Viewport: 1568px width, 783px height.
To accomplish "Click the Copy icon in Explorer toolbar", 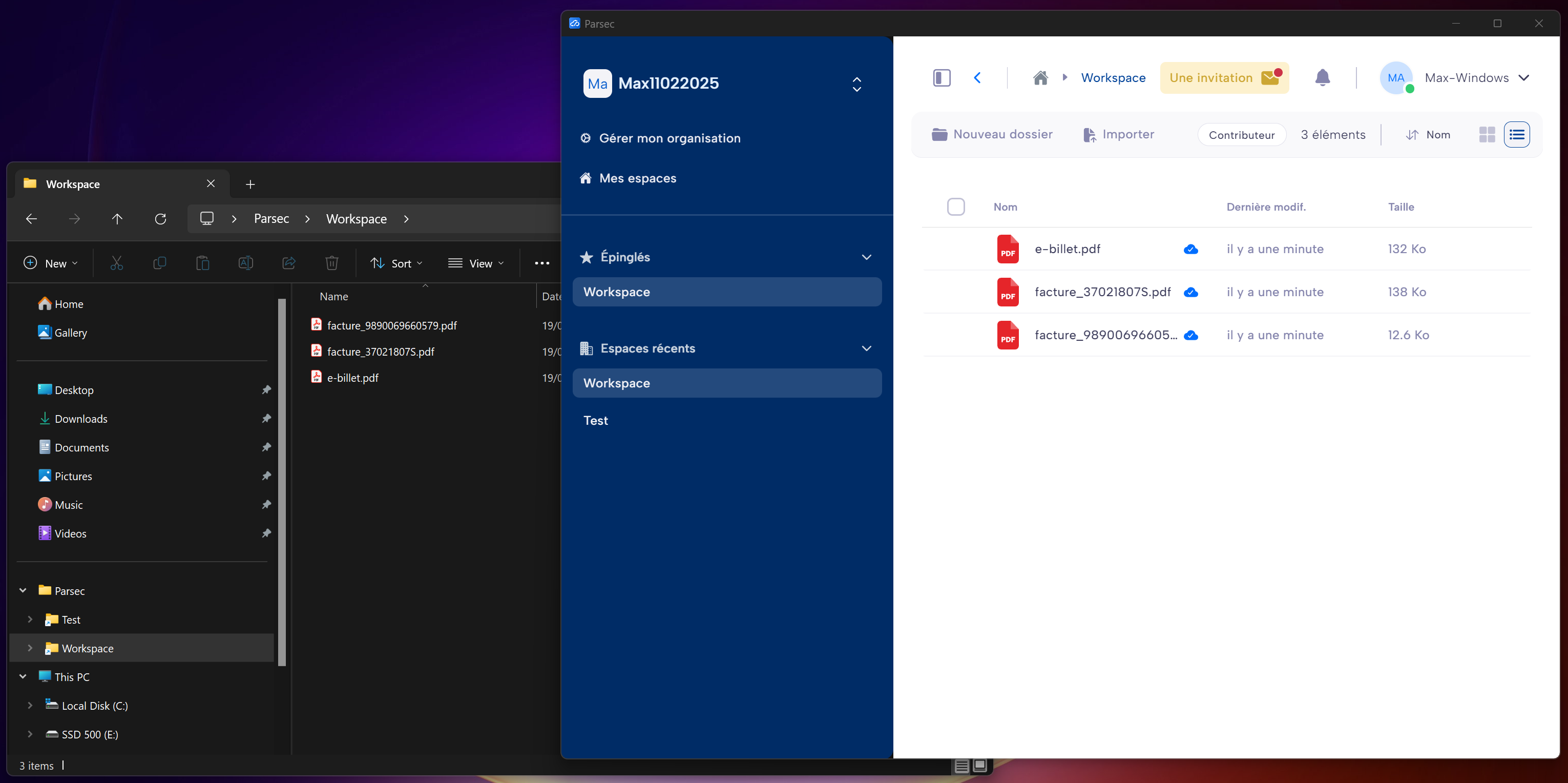I will 159,263.
